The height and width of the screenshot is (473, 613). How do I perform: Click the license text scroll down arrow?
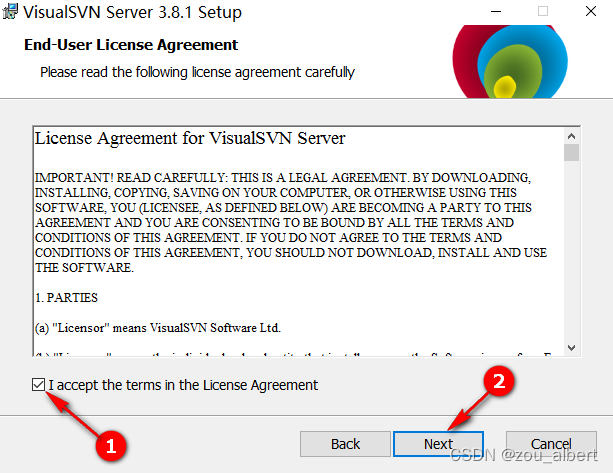tap(571, 348)
